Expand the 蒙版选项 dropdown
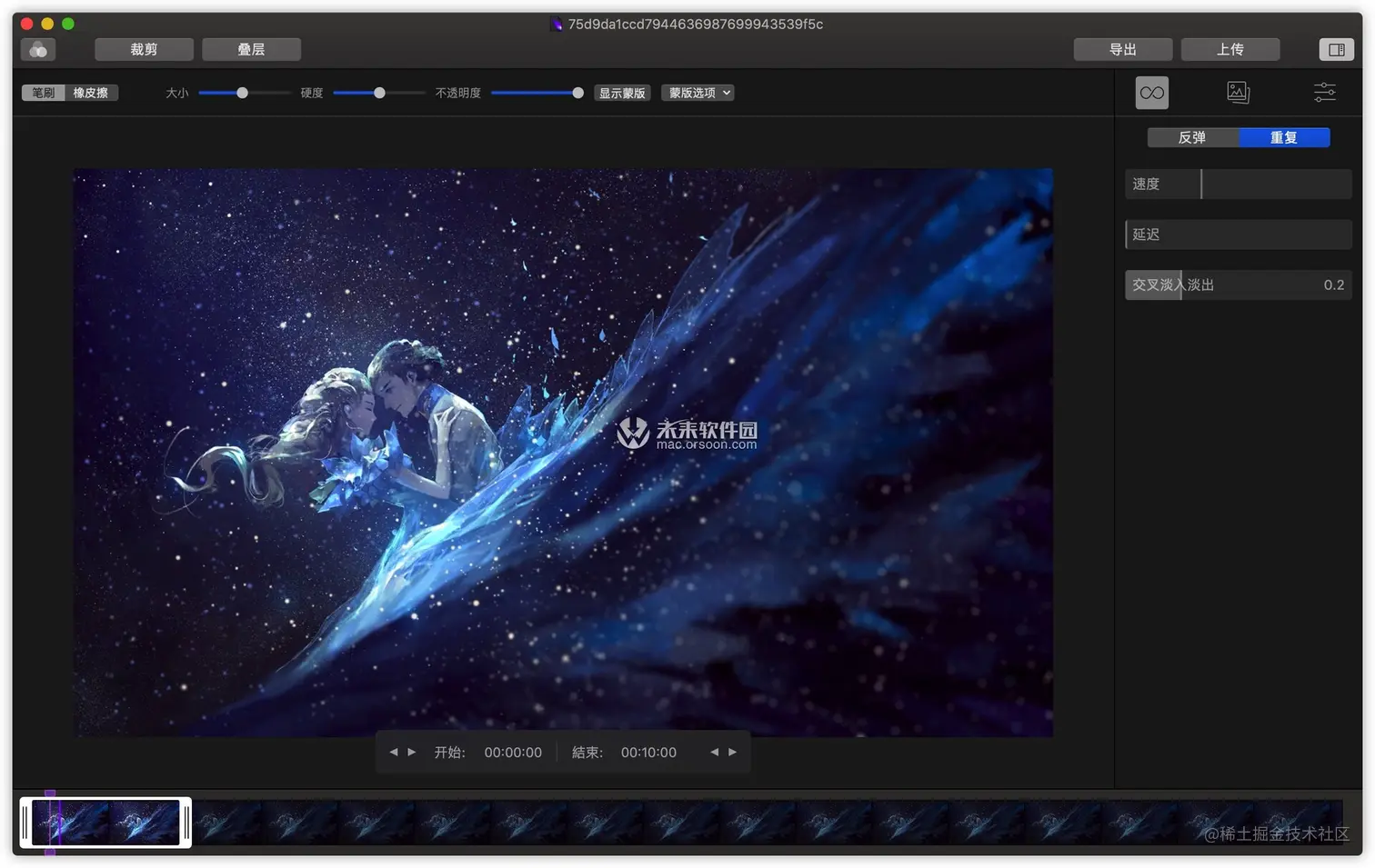The height and width of the screenshot is (868, 1375). click(698, 93)
